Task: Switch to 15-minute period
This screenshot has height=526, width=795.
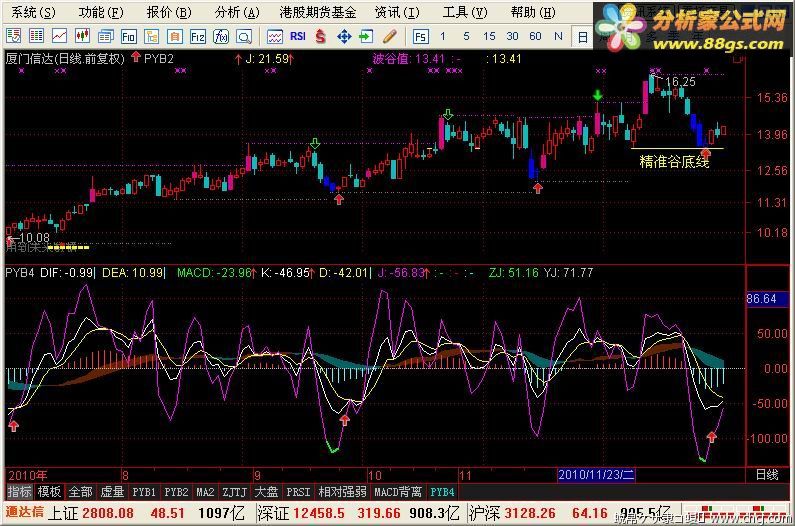Action: [x=489, y=36]
